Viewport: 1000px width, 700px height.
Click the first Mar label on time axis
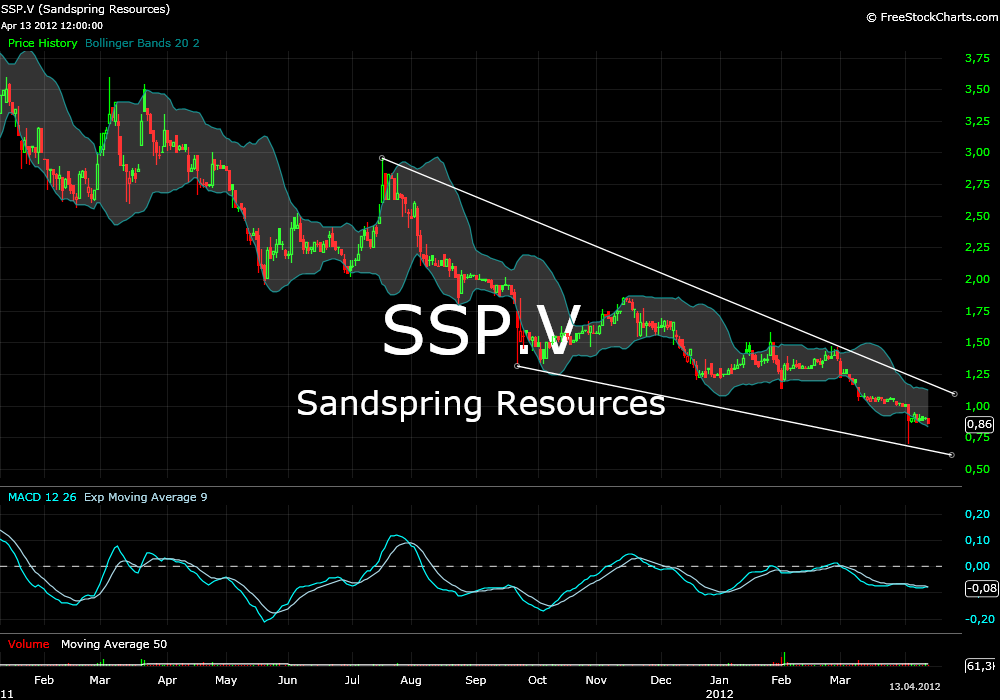(x=99, y=680)
